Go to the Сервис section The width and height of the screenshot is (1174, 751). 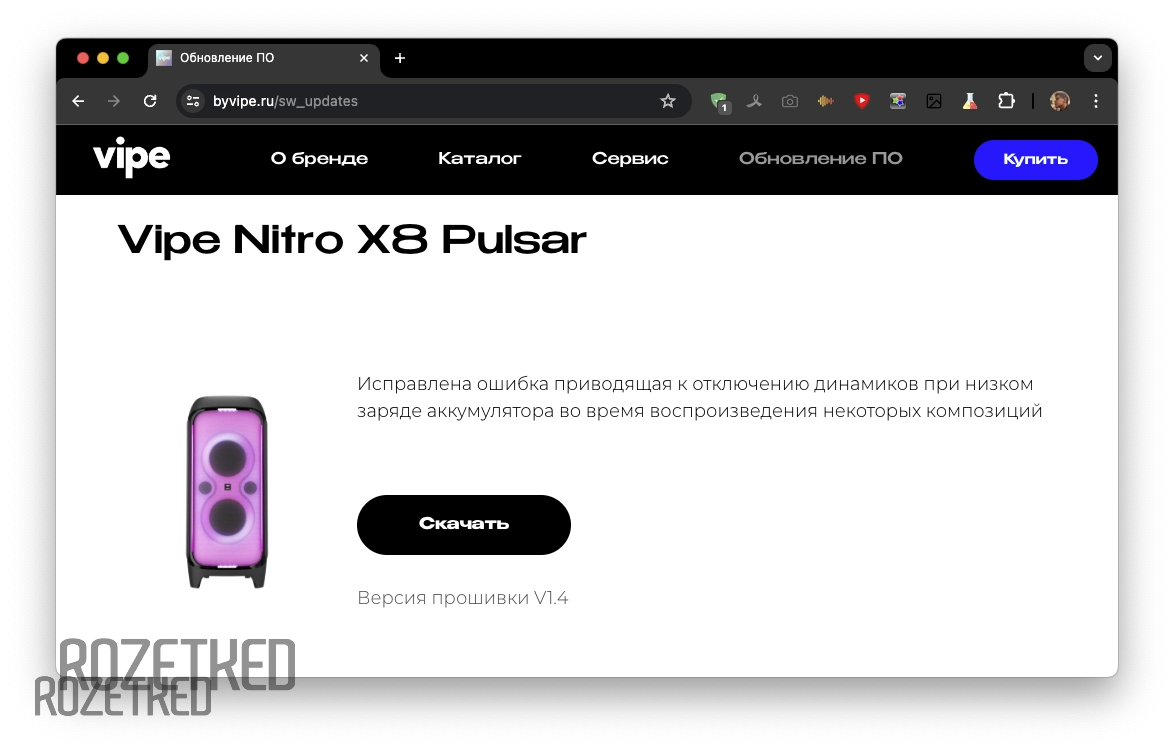[x=630, y=159]
